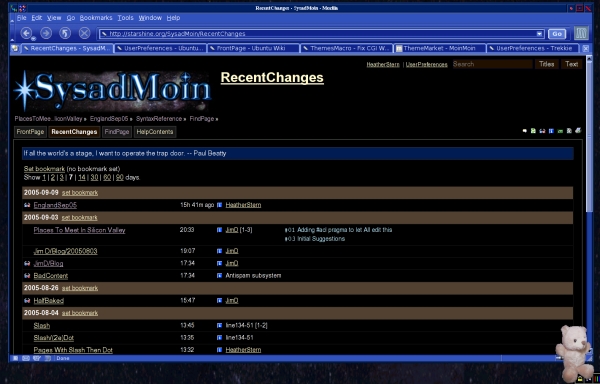600x384 pixels.
Task: Show changes for 30 days
Action: pos(94,177)
